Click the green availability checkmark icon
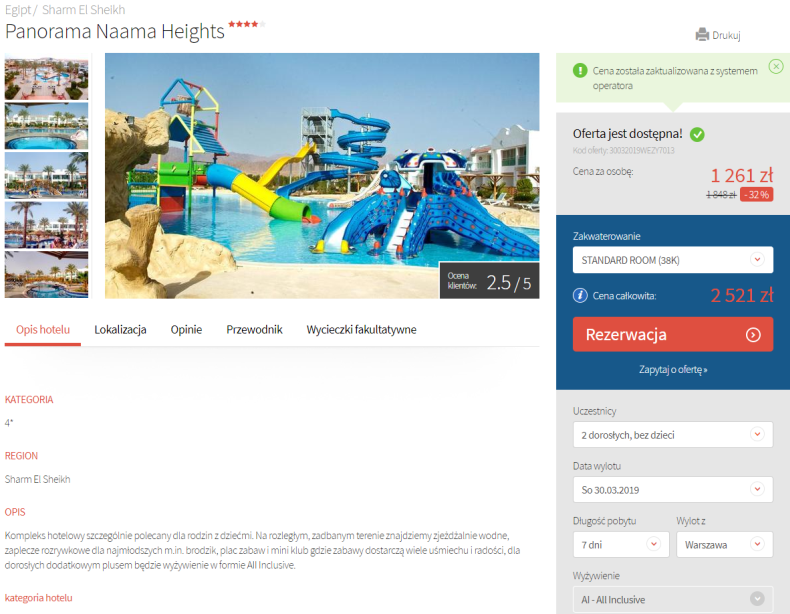This screenshot has width=790, height=614. coord(697,134)
